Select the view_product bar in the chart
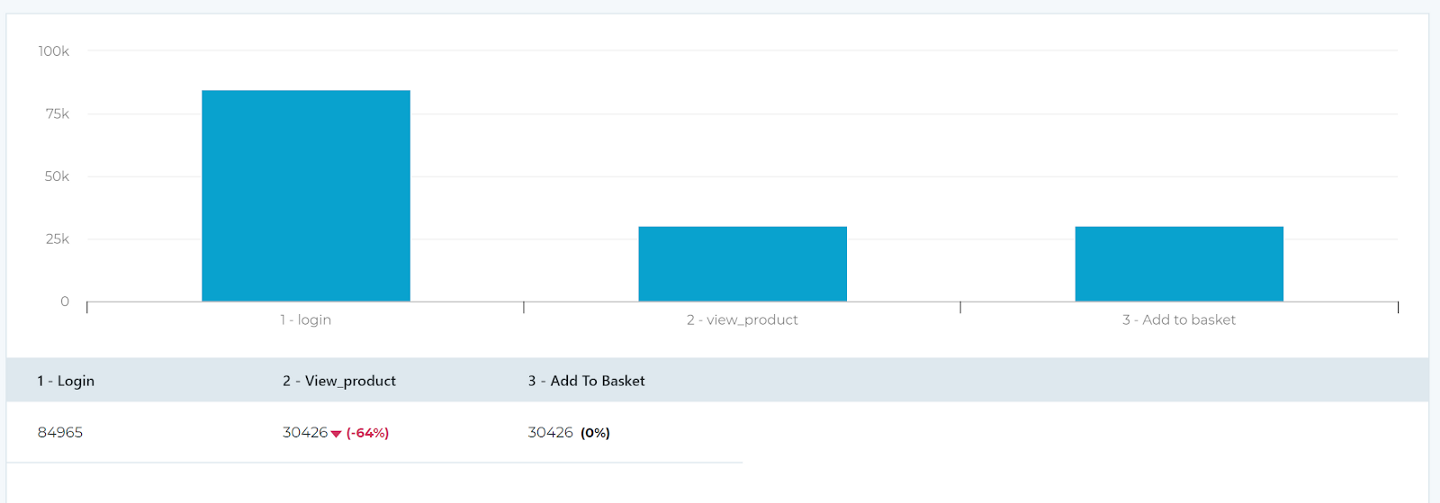1440x503 pixels. [x=743, y=264]
